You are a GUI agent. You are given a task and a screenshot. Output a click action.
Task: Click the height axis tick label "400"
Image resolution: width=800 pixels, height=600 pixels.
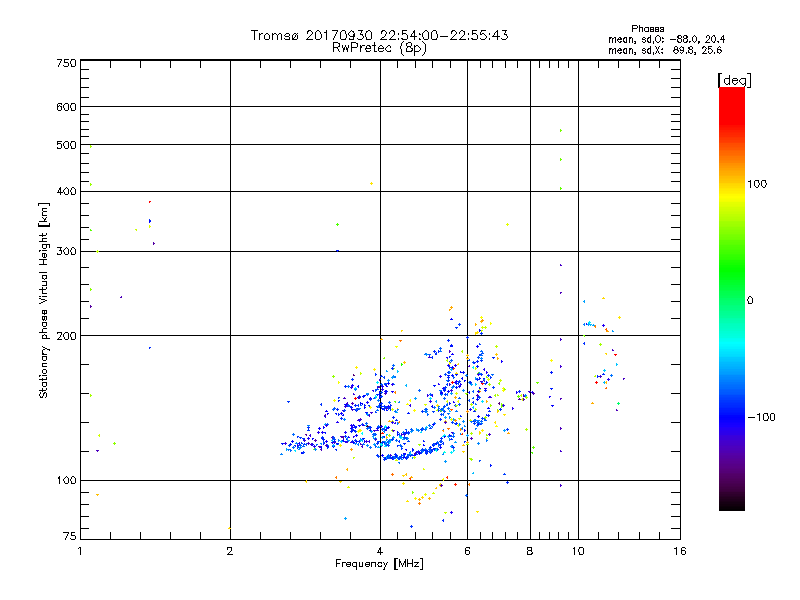point(66,191)
